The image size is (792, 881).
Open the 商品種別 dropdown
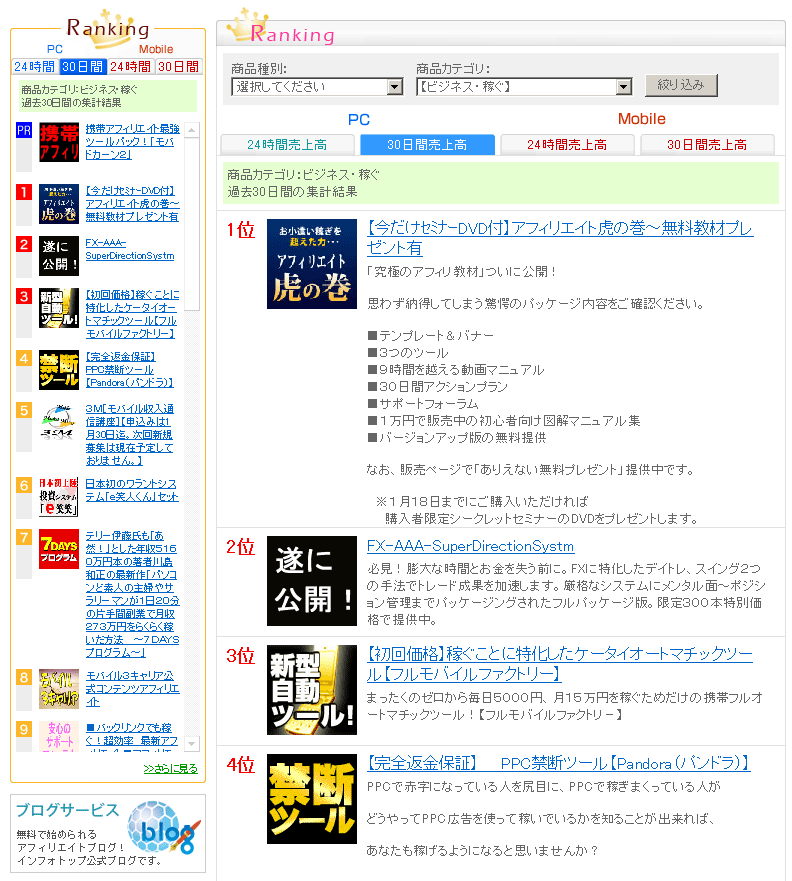tap(317, 87)
